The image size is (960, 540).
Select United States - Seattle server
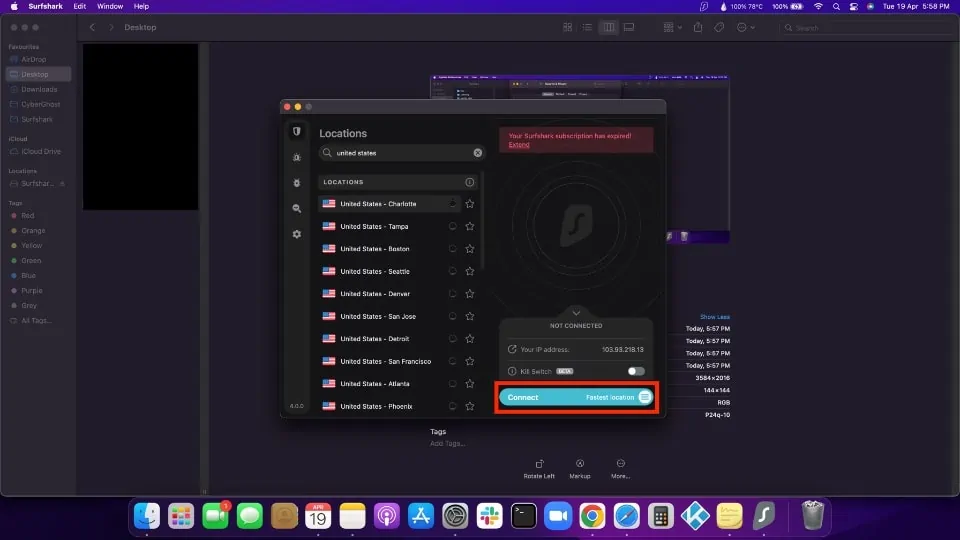point(389,271)
